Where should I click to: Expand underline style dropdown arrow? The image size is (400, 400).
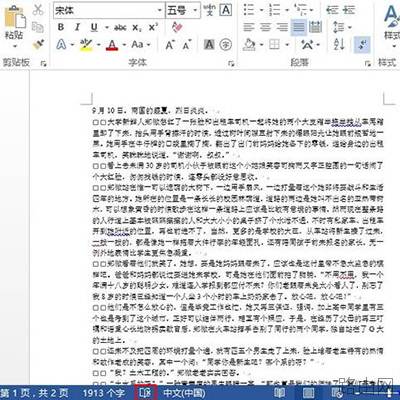tap(106, 27)
